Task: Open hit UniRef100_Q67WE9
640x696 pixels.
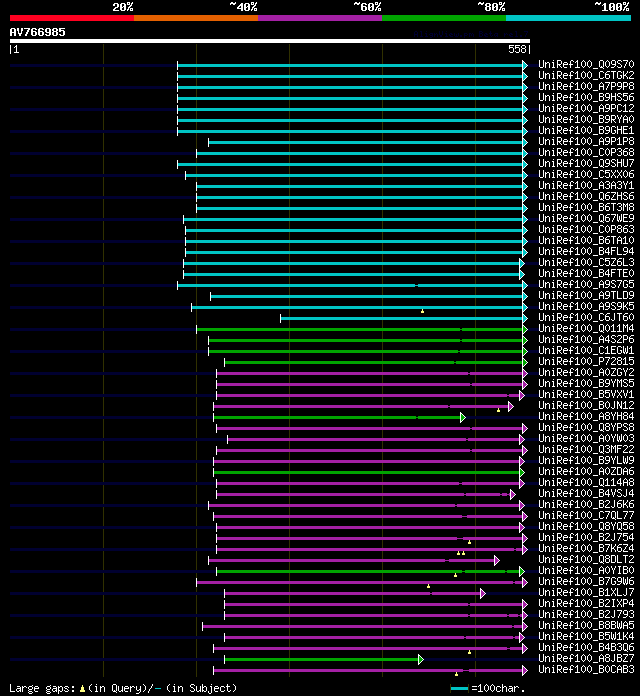Action: [586, 219]
